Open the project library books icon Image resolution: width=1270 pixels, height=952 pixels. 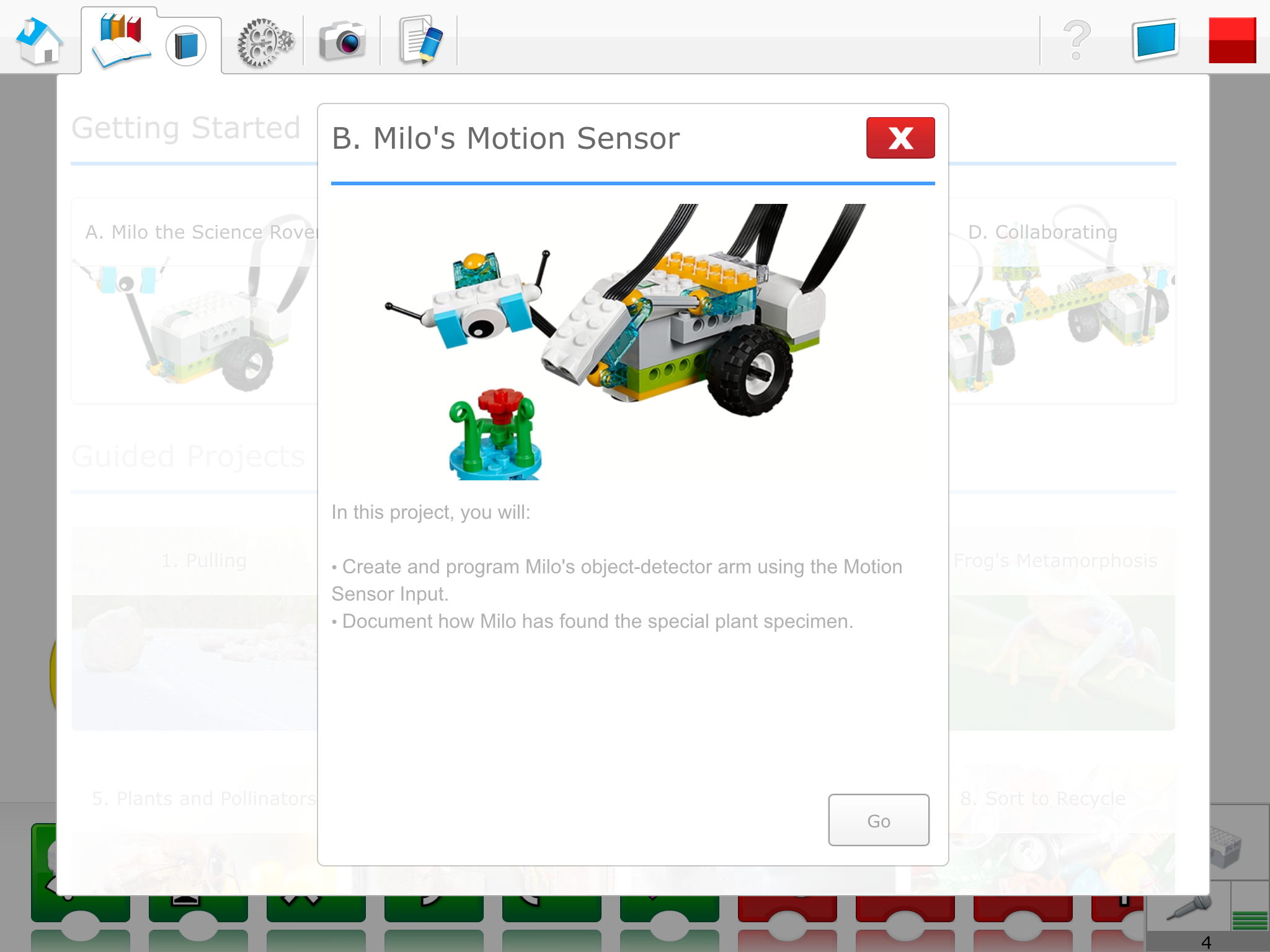pos(121,40)
